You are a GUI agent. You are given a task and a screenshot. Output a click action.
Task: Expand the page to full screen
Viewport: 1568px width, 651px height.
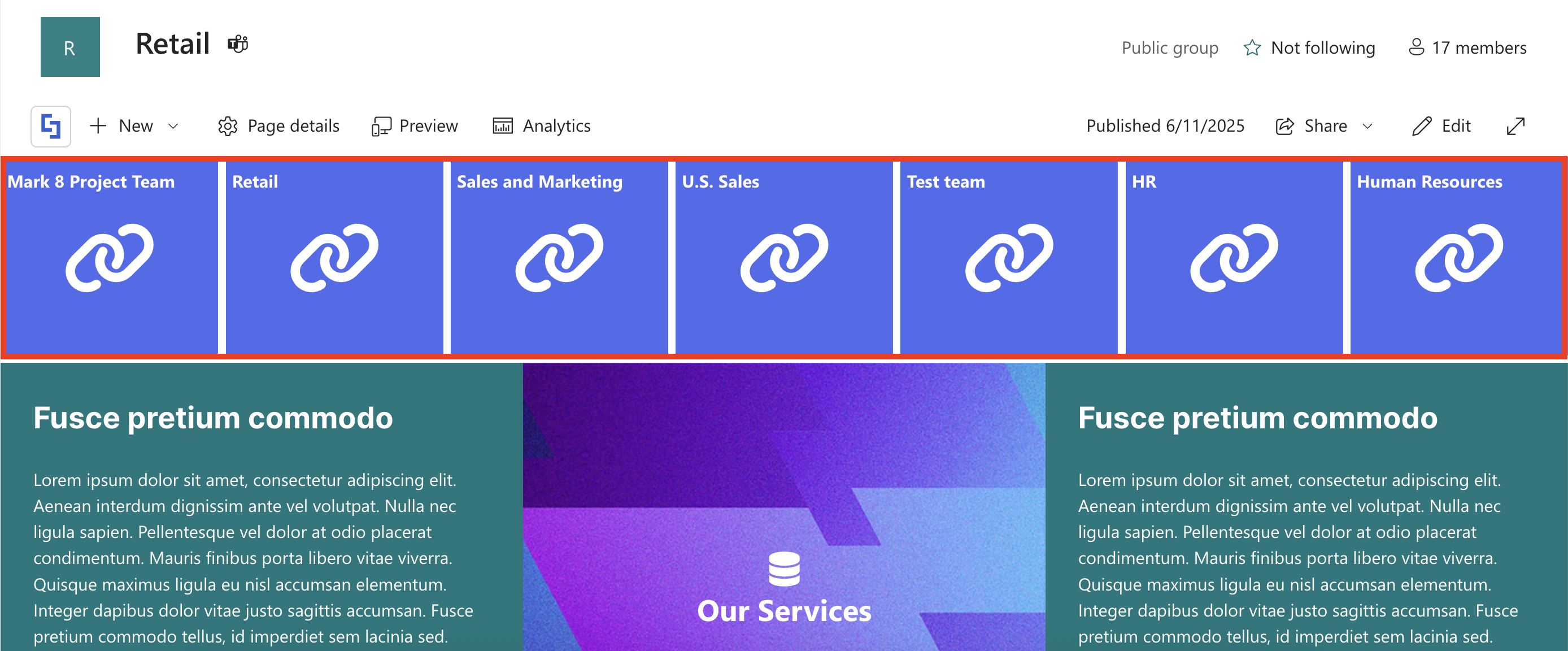coord(1515,126)
